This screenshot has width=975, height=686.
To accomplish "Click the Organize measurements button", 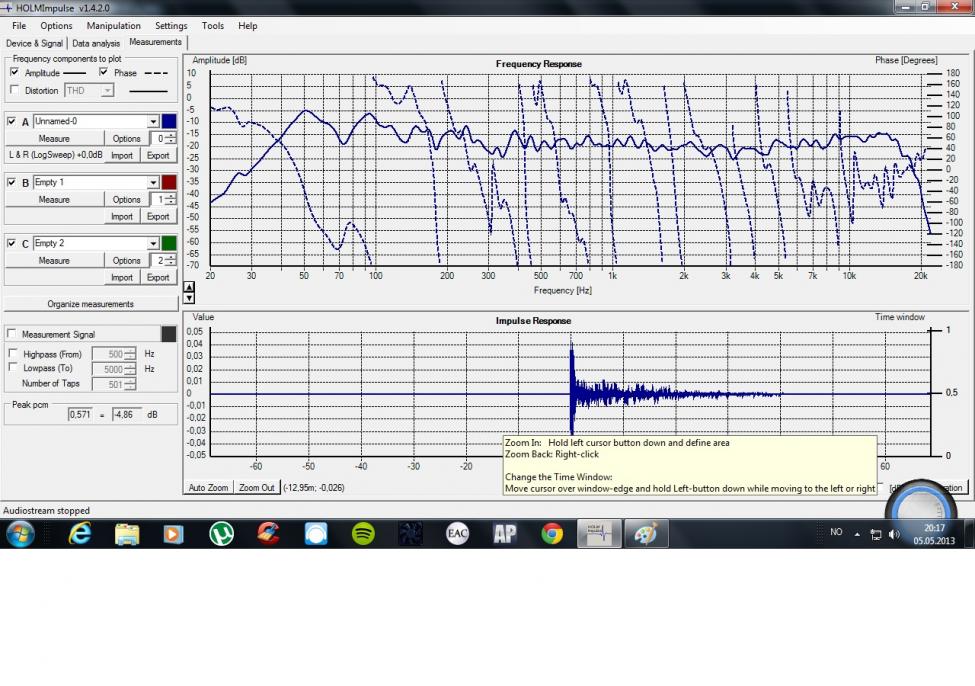I will pyautogui.click(x=90, y=304).
